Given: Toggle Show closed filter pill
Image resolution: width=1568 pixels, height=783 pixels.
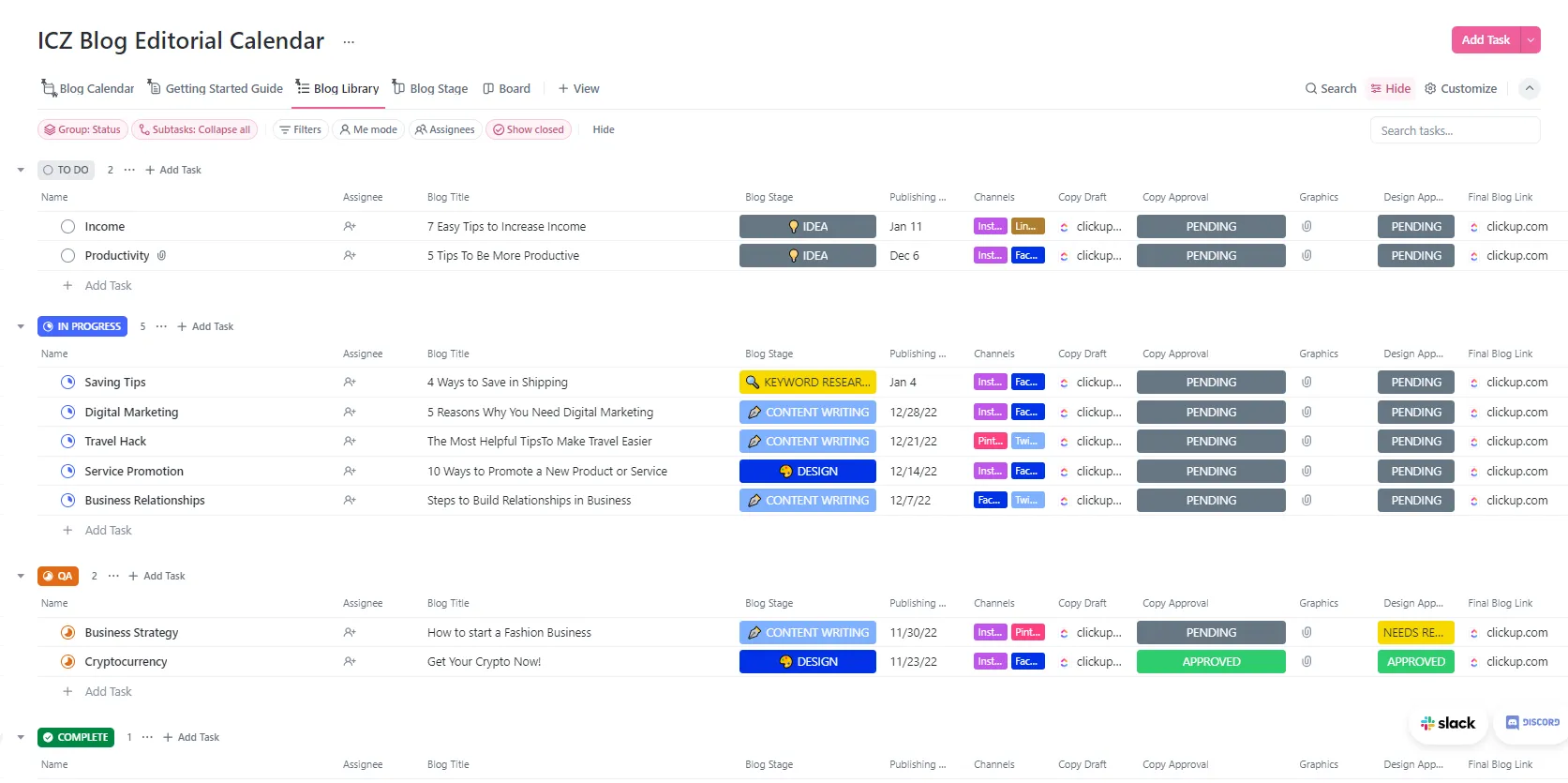Looking at the screenshot, I should click(x=529, y=130).
